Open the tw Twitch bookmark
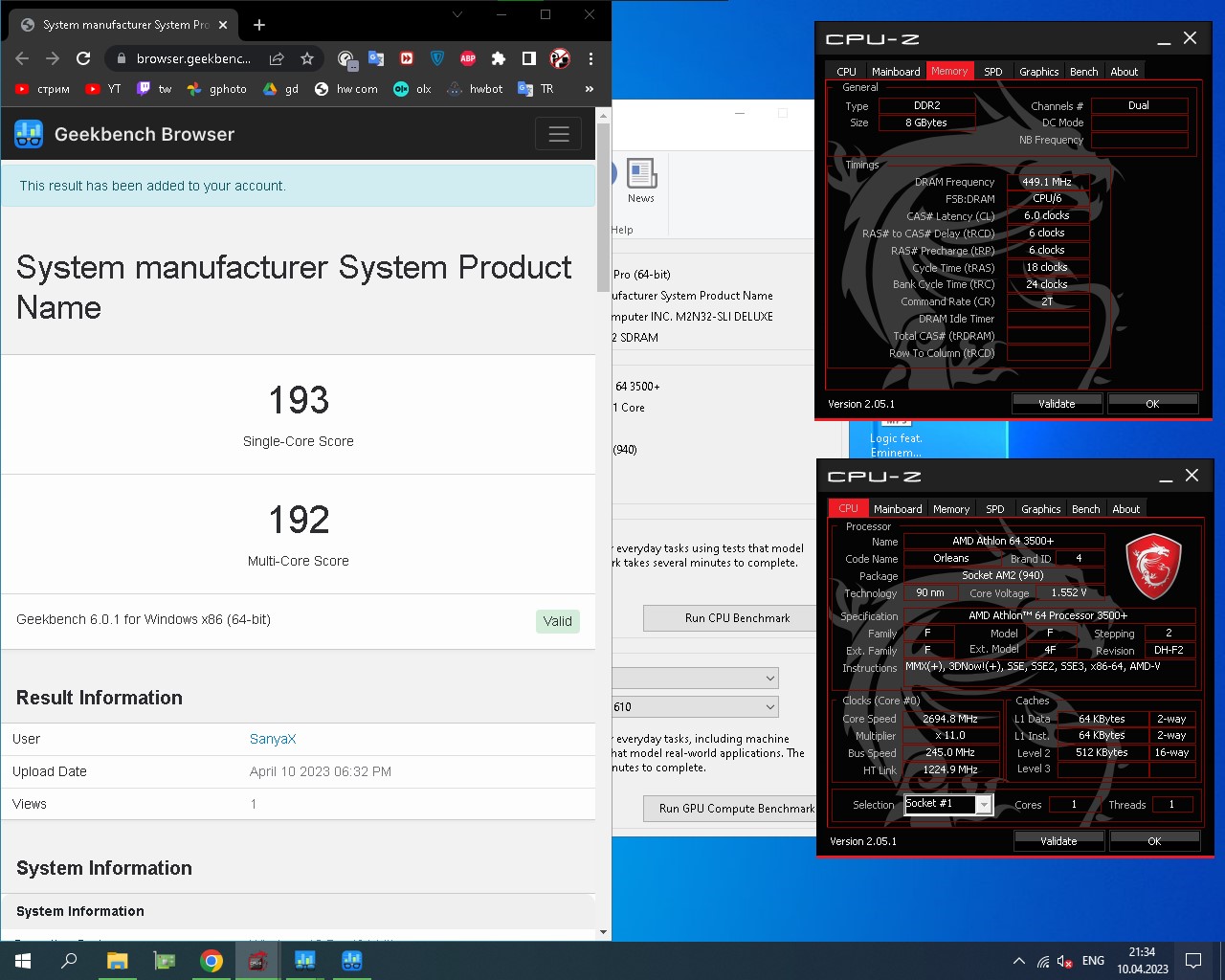 pos(154,89)
